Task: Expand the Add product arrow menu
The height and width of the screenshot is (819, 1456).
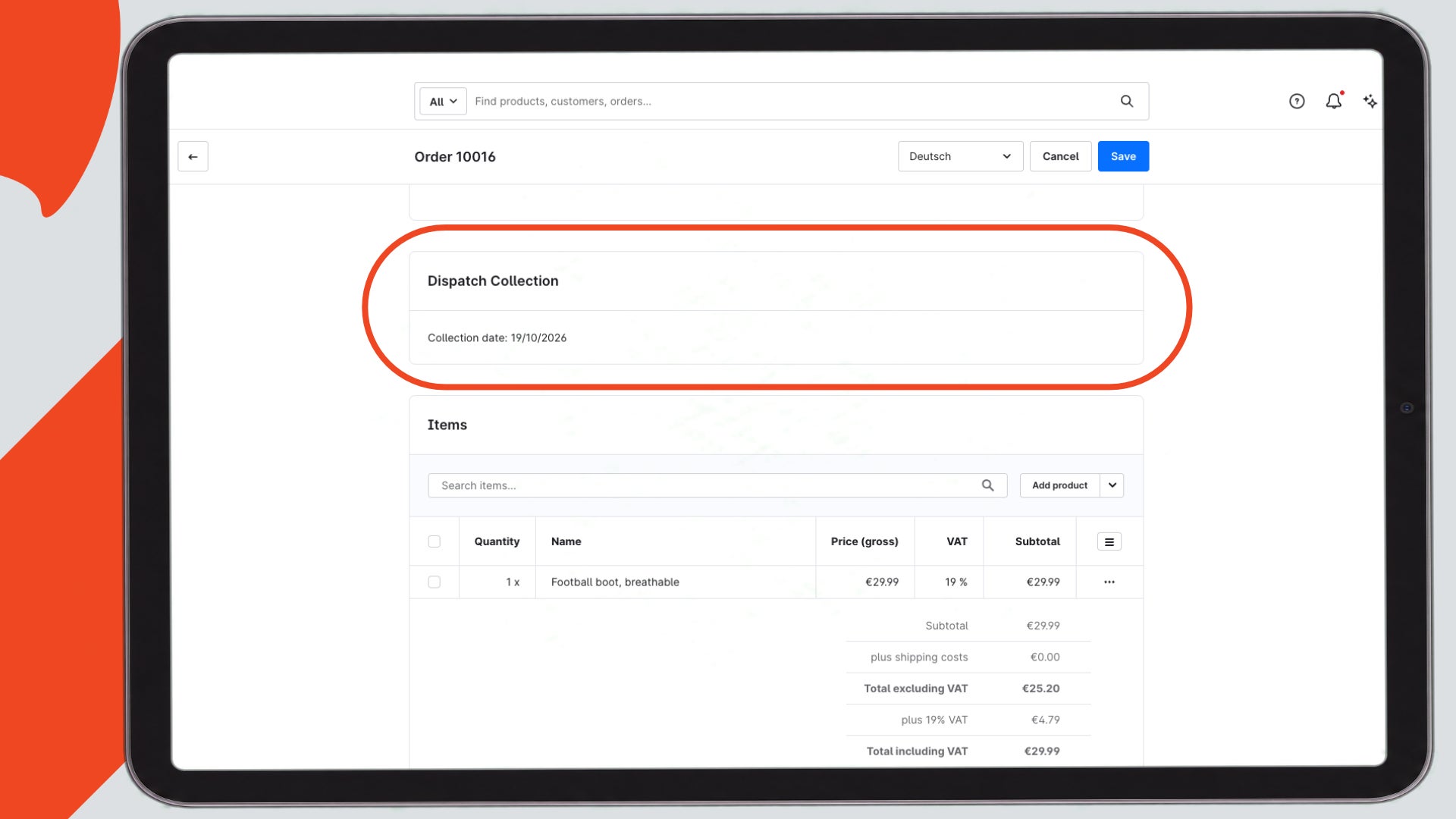Action: 1112,485
